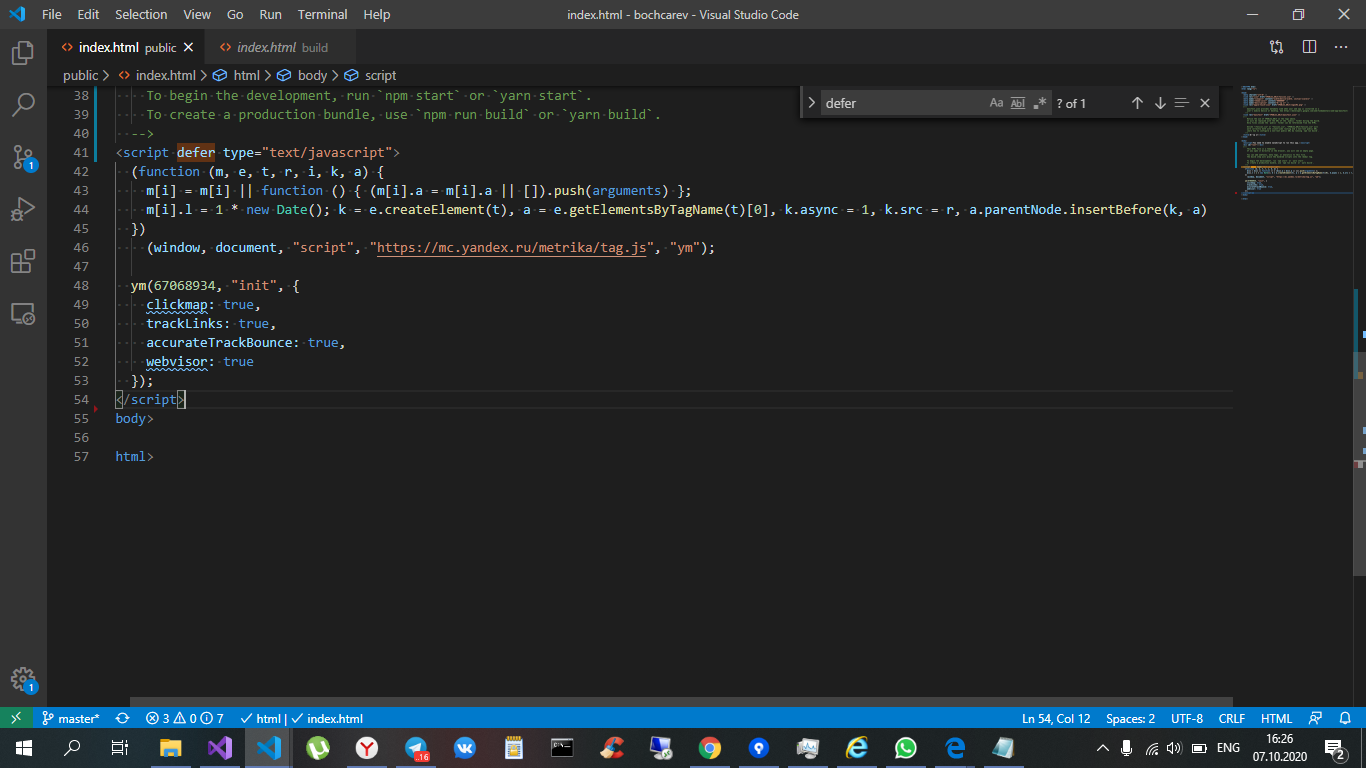Open the Selection menu
This screenshot has width=1366, height=768.
(141, 14)
